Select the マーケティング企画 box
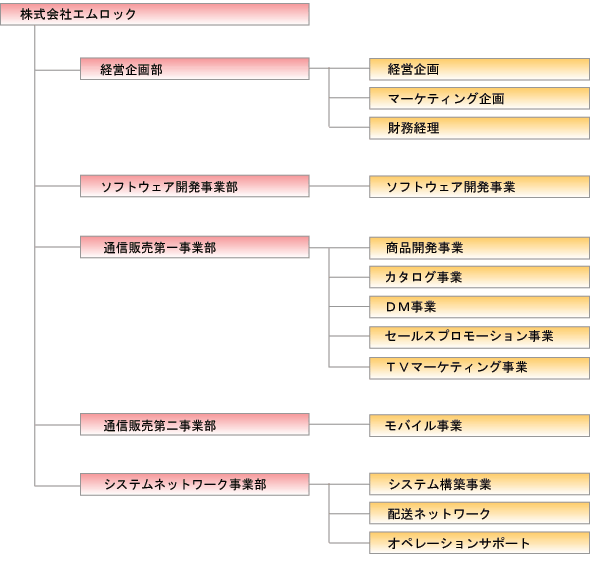The width and height of the screenshot is (590, 562). [479, 99]
